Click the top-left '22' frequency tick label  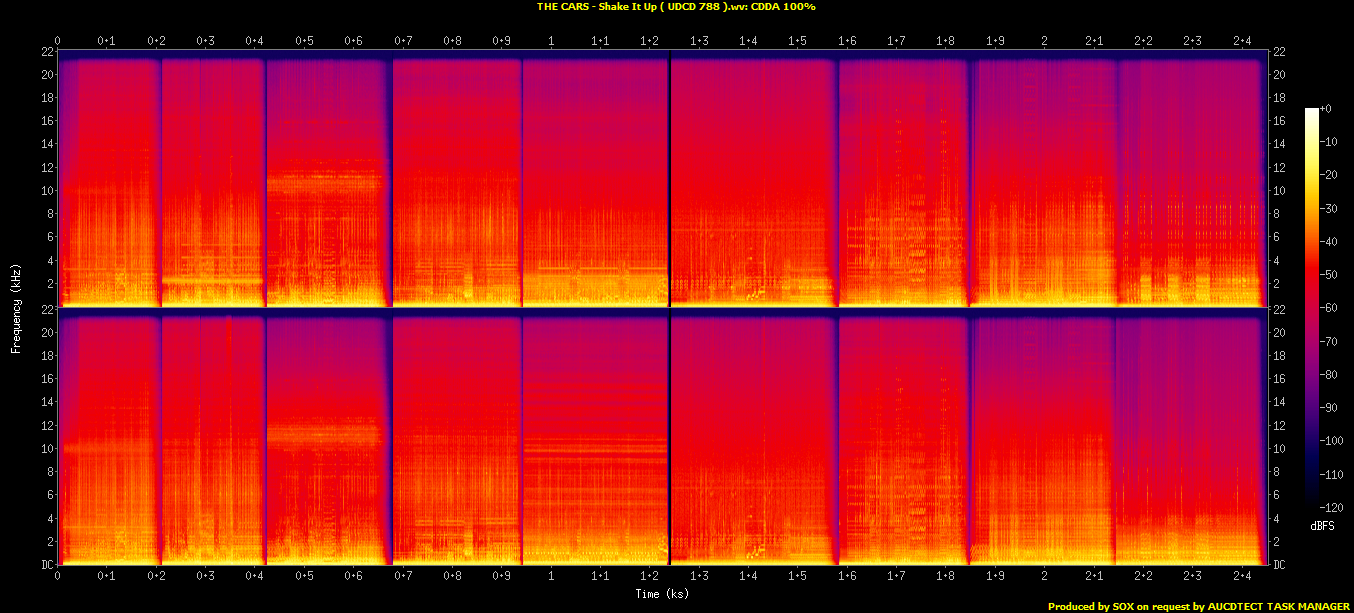pyautogui.click(x=47, y=51)
